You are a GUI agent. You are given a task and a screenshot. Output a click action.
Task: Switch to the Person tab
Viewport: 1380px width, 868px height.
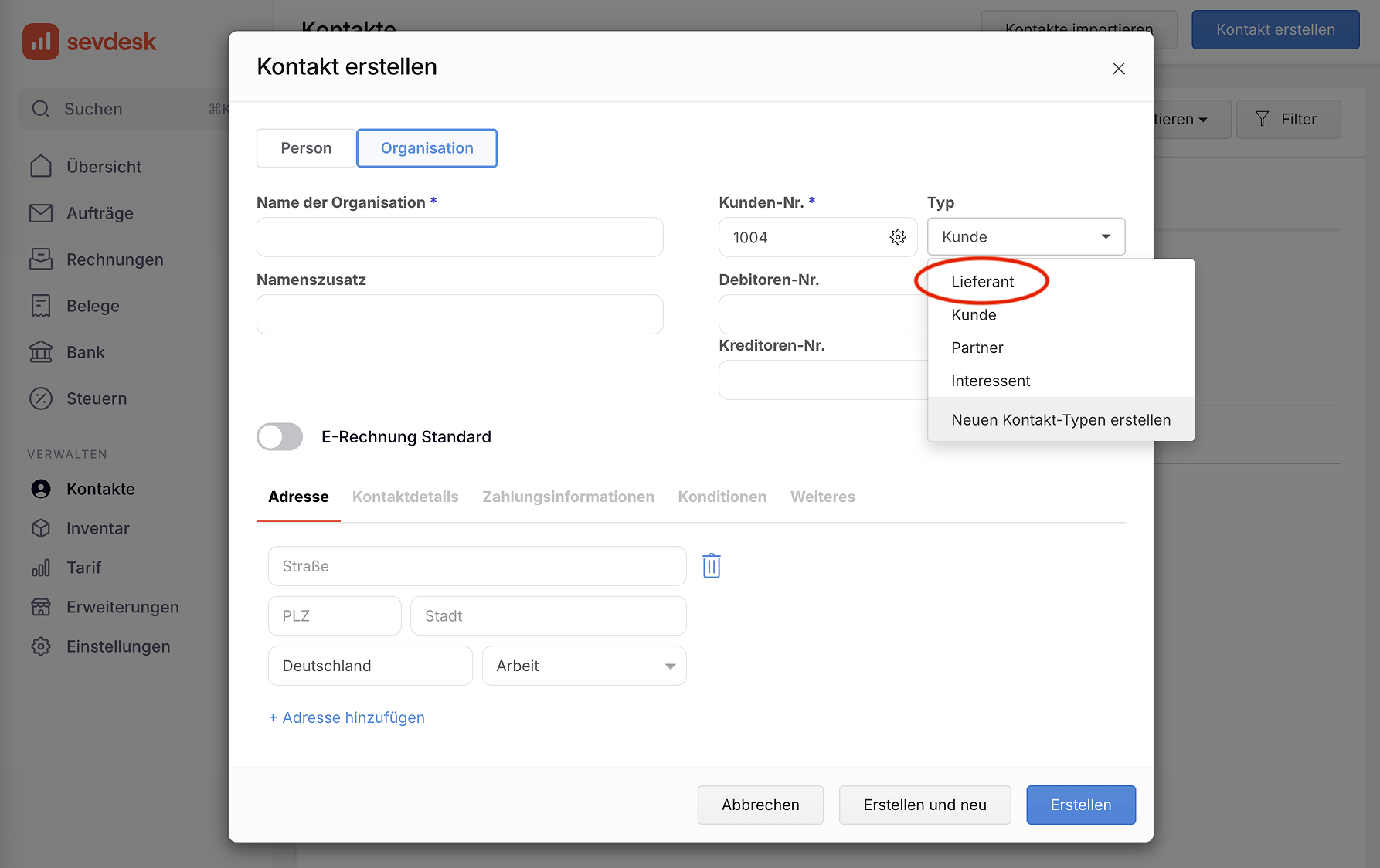306,147
